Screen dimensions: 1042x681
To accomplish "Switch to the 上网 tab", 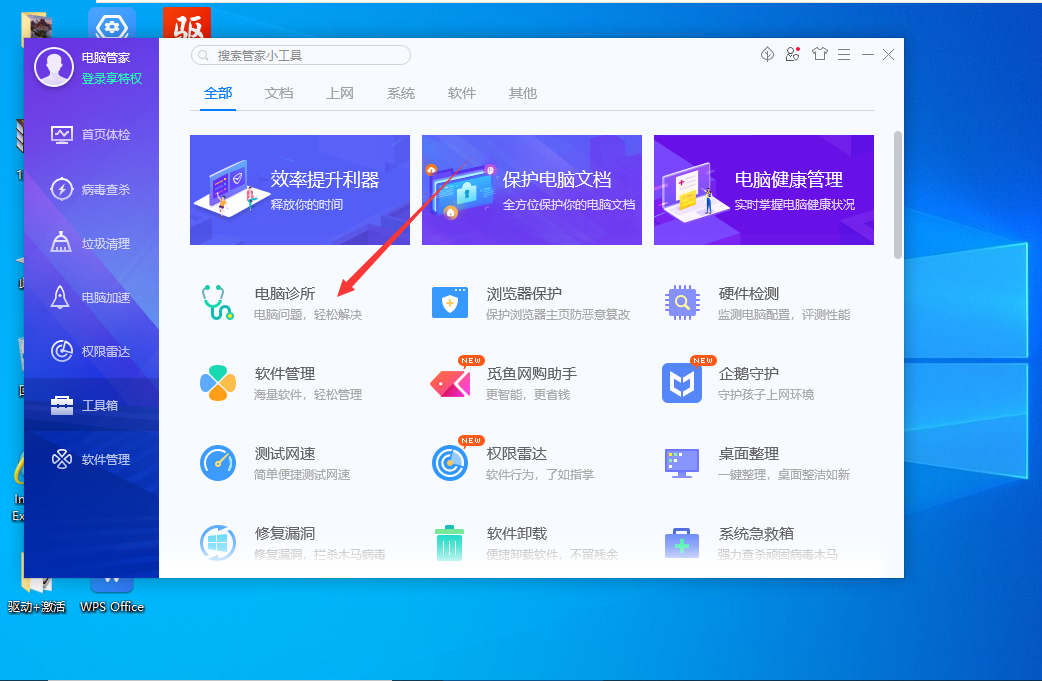I will point(340,93).
